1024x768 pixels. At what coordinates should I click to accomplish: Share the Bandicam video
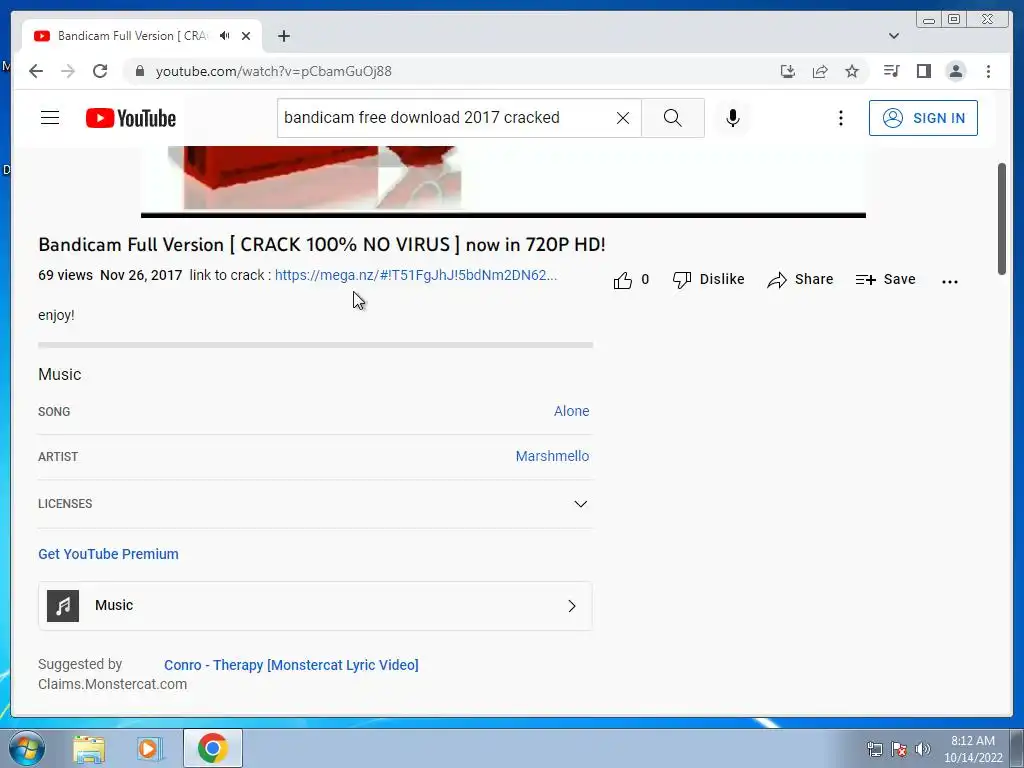click(x=800, y=280)
